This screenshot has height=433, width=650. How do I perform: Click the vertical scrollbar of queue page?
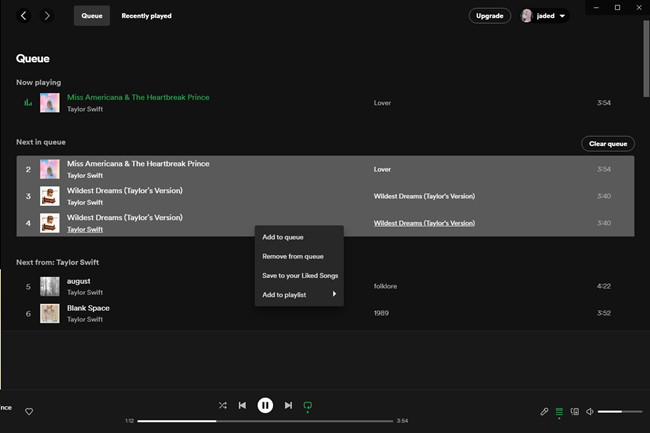pyautogui.click(x=646, y=59)
